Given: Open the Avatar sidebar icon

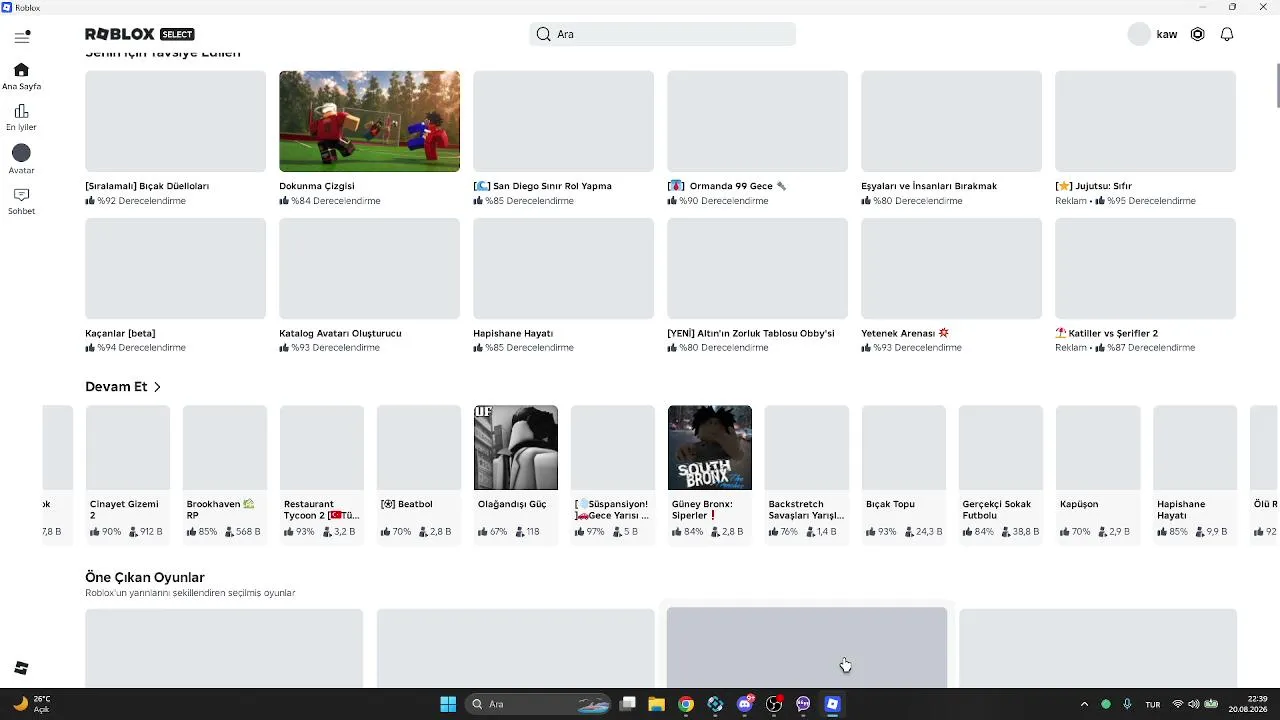Looking at the screenshot, I should [21, 153].
